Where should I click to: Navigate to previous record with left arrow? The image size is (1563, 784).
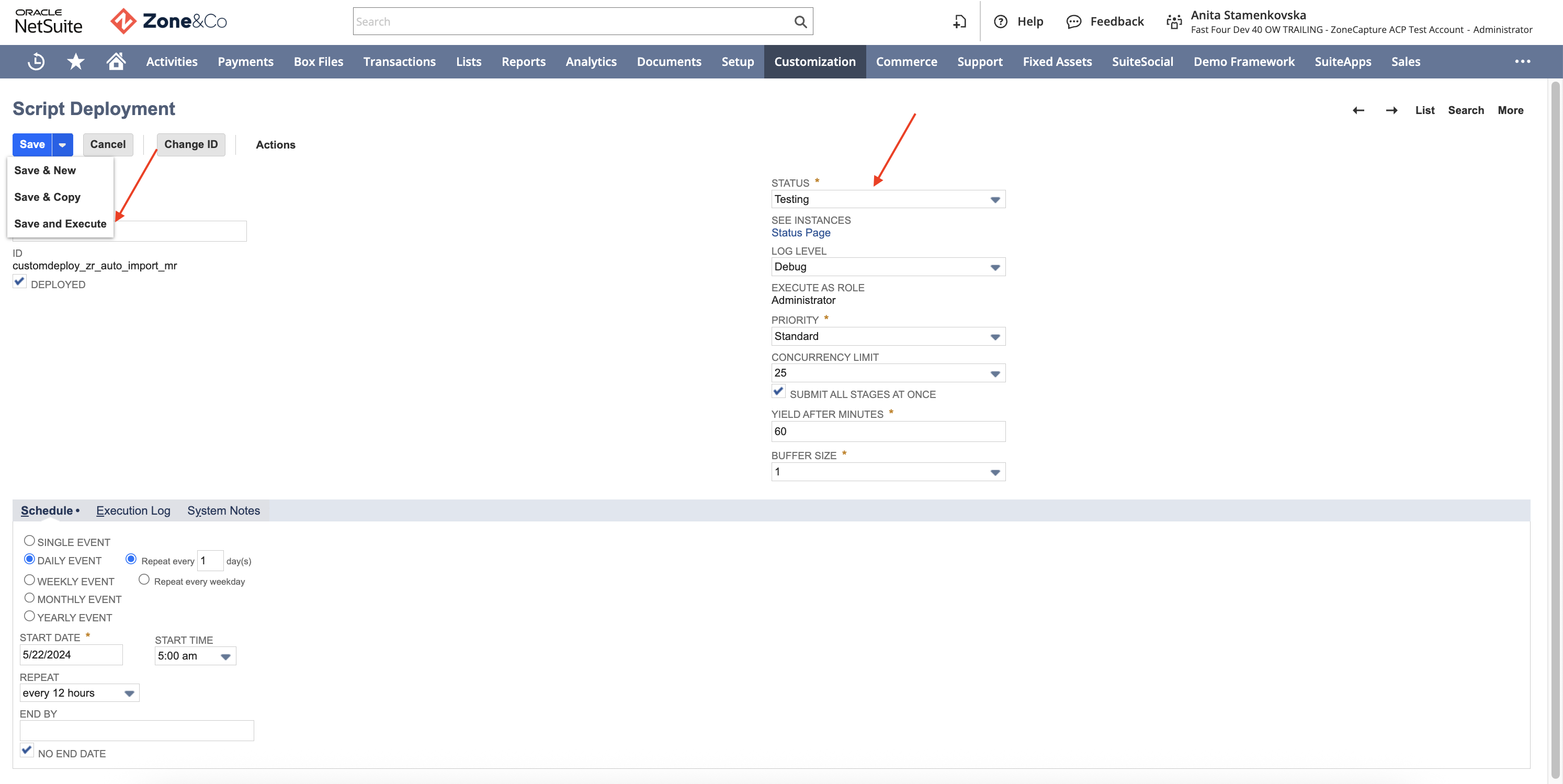[1358, 110]
